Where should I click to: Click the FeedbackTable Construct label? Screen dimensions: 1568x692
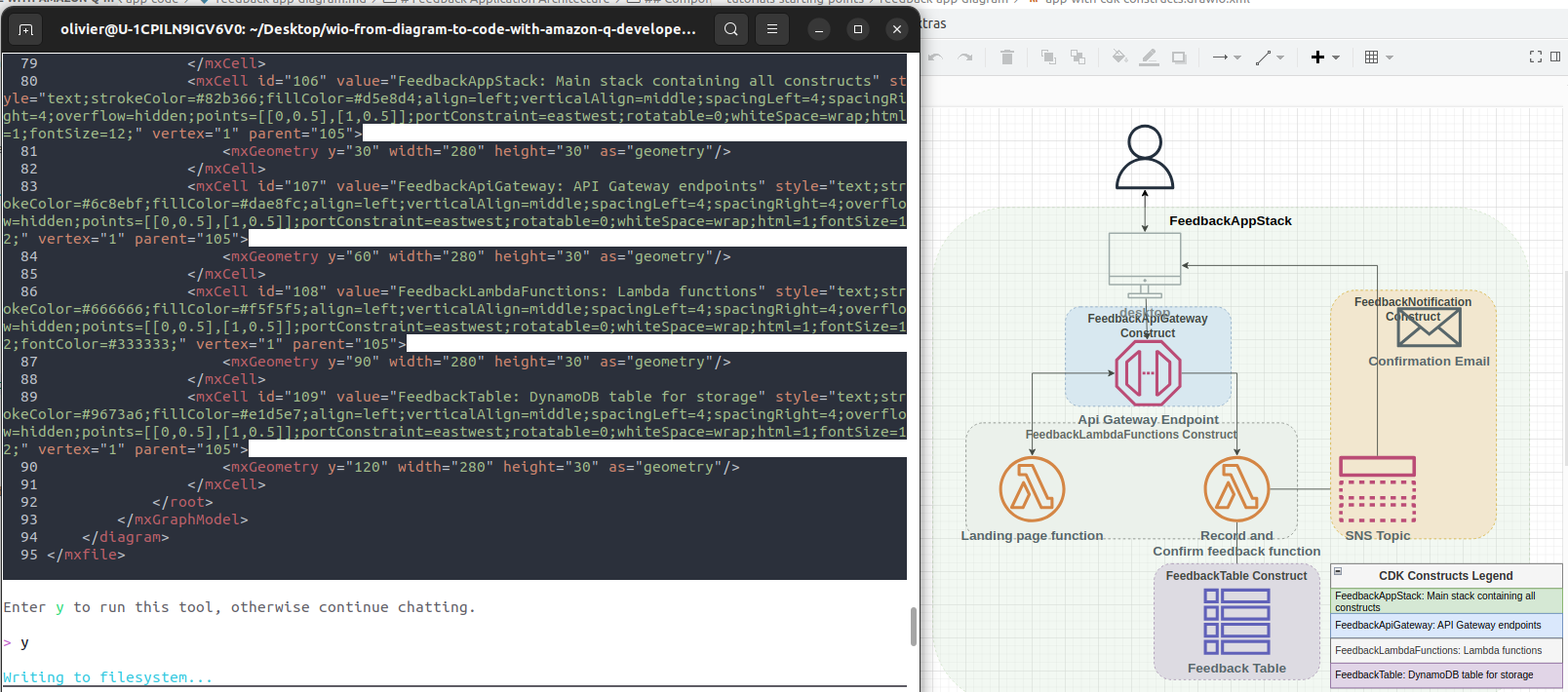pos(1236,576)
